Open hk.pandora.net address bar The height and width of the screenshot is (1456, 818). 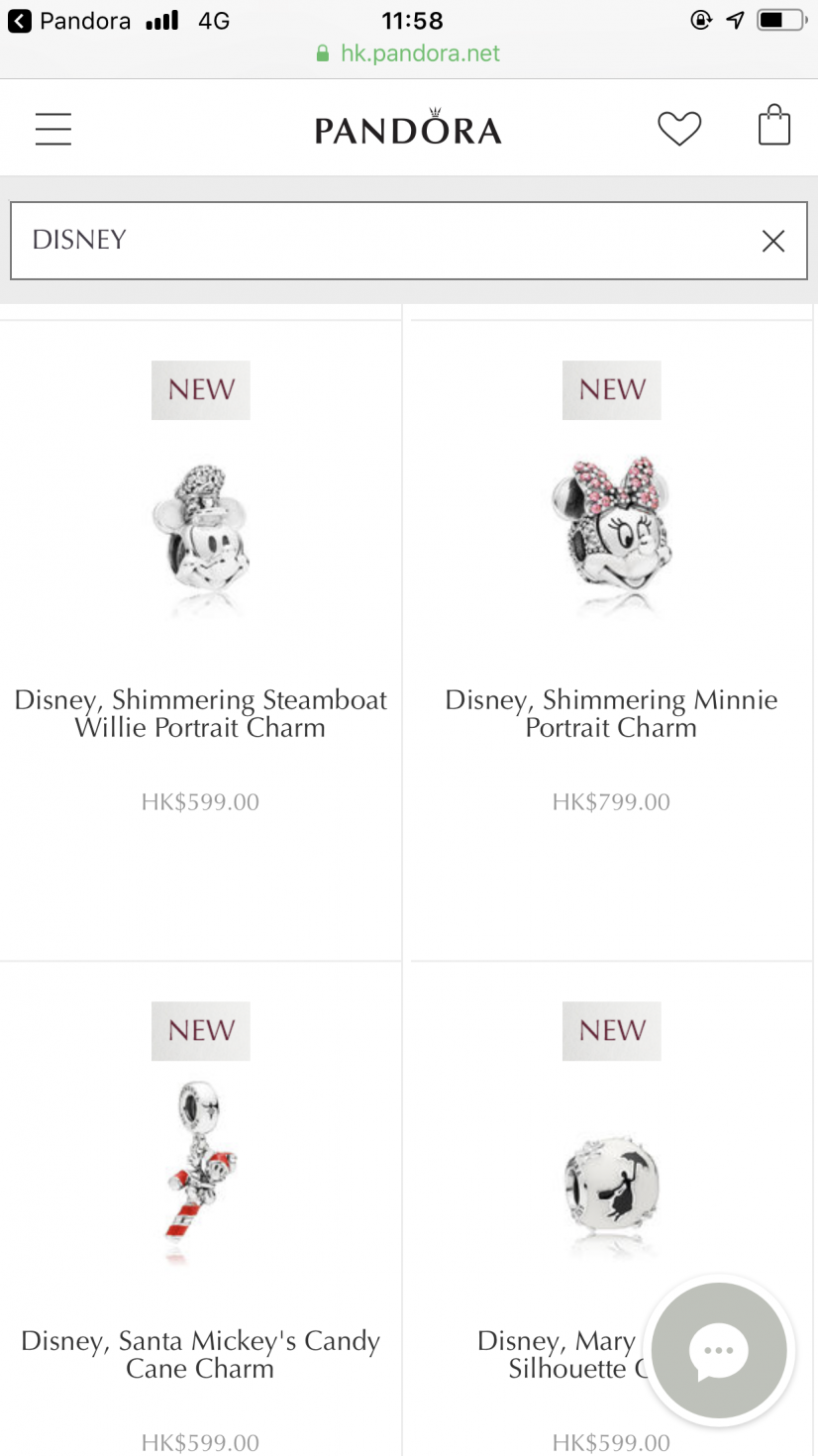pyautogui.click(x=409, y=53)
